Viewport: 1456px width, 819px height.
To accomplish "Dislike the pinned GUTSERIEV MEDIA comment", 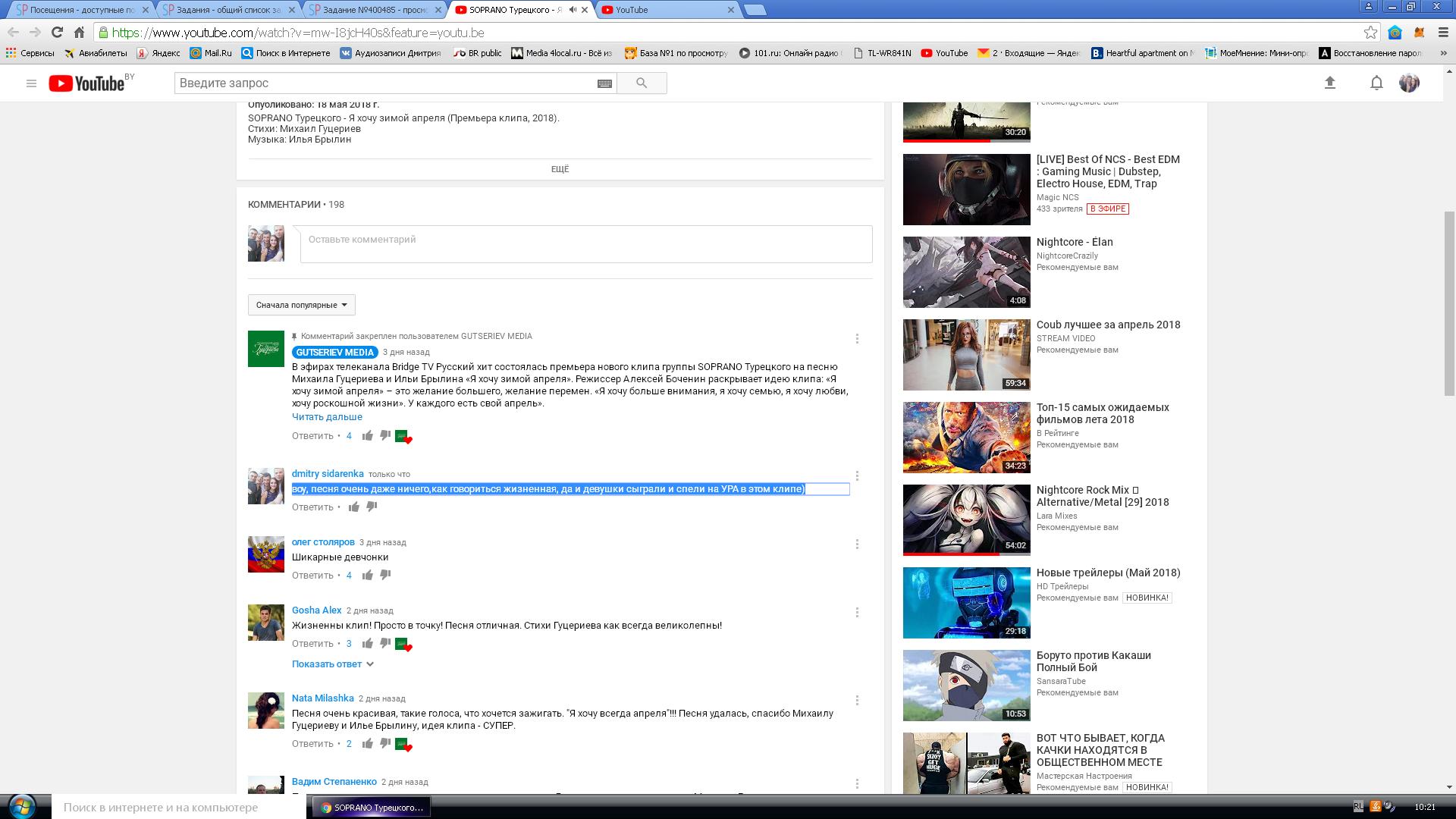I will coord(385,436).
